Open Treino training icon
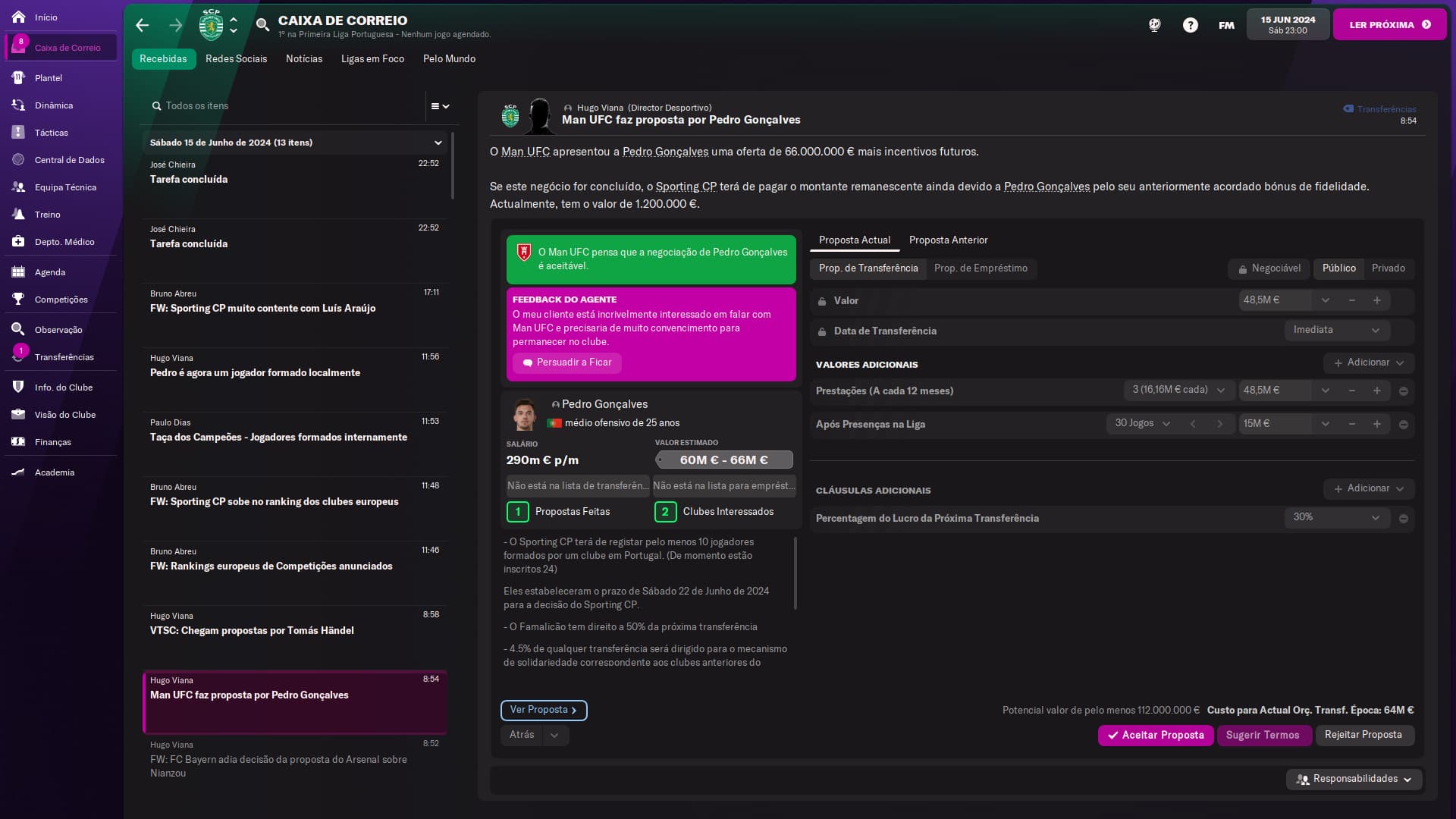The width and height of the screenshot is (1456, 819). coord(18,214)
